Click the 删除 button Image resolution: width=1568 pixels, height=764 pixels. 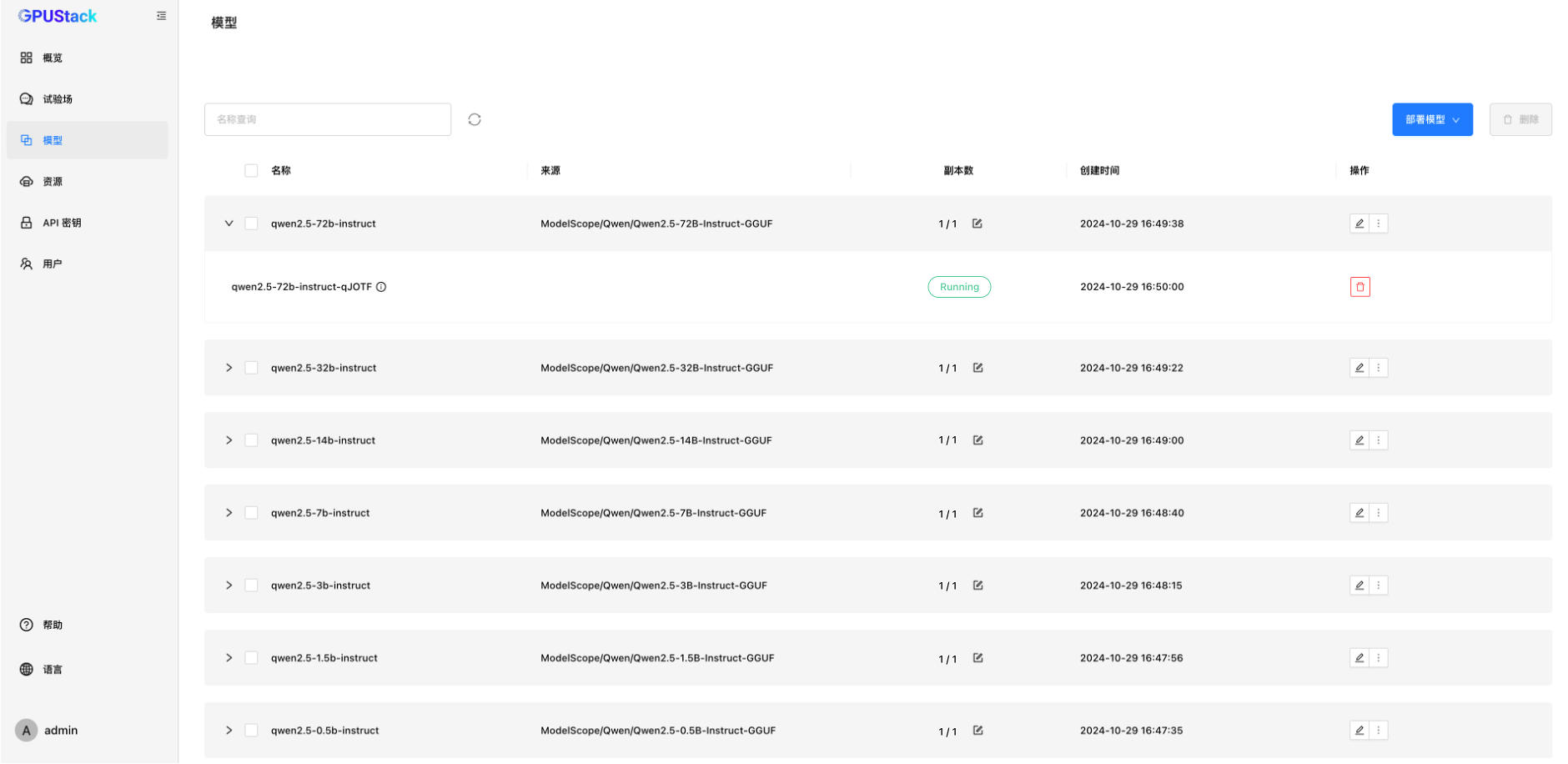pos(1520,119)
